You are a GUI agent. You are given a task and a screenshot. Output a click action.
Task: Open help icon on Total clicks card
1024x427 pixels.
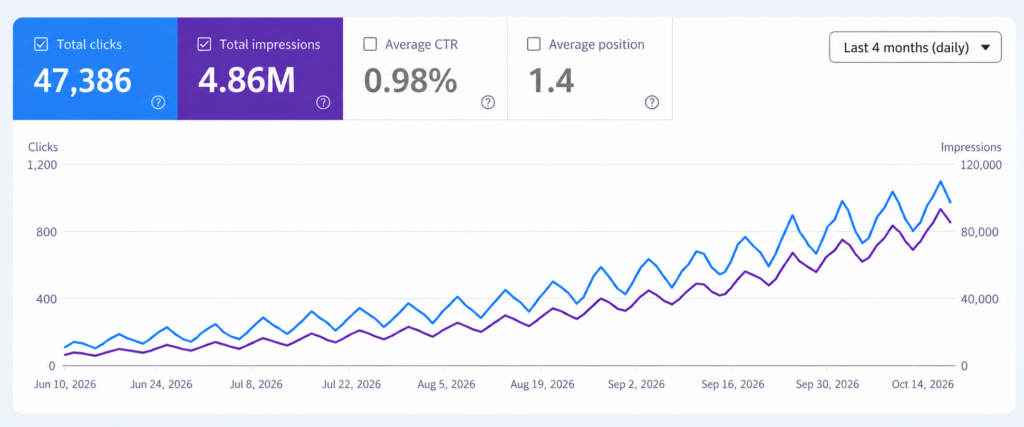[158, 103]
